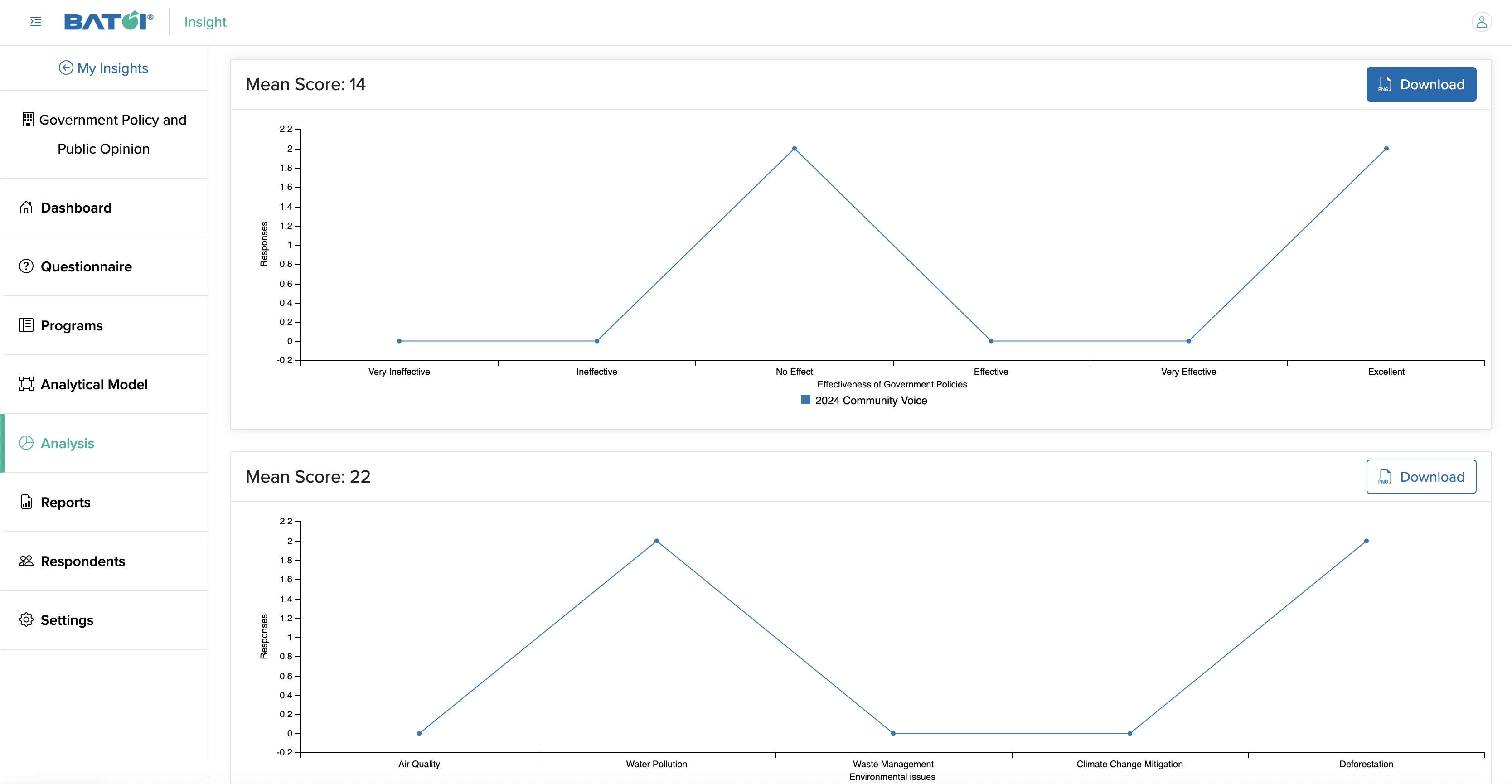Click the No Effect data point
The width and height of the screenshot is (1512, 784).
pos(794,149)
